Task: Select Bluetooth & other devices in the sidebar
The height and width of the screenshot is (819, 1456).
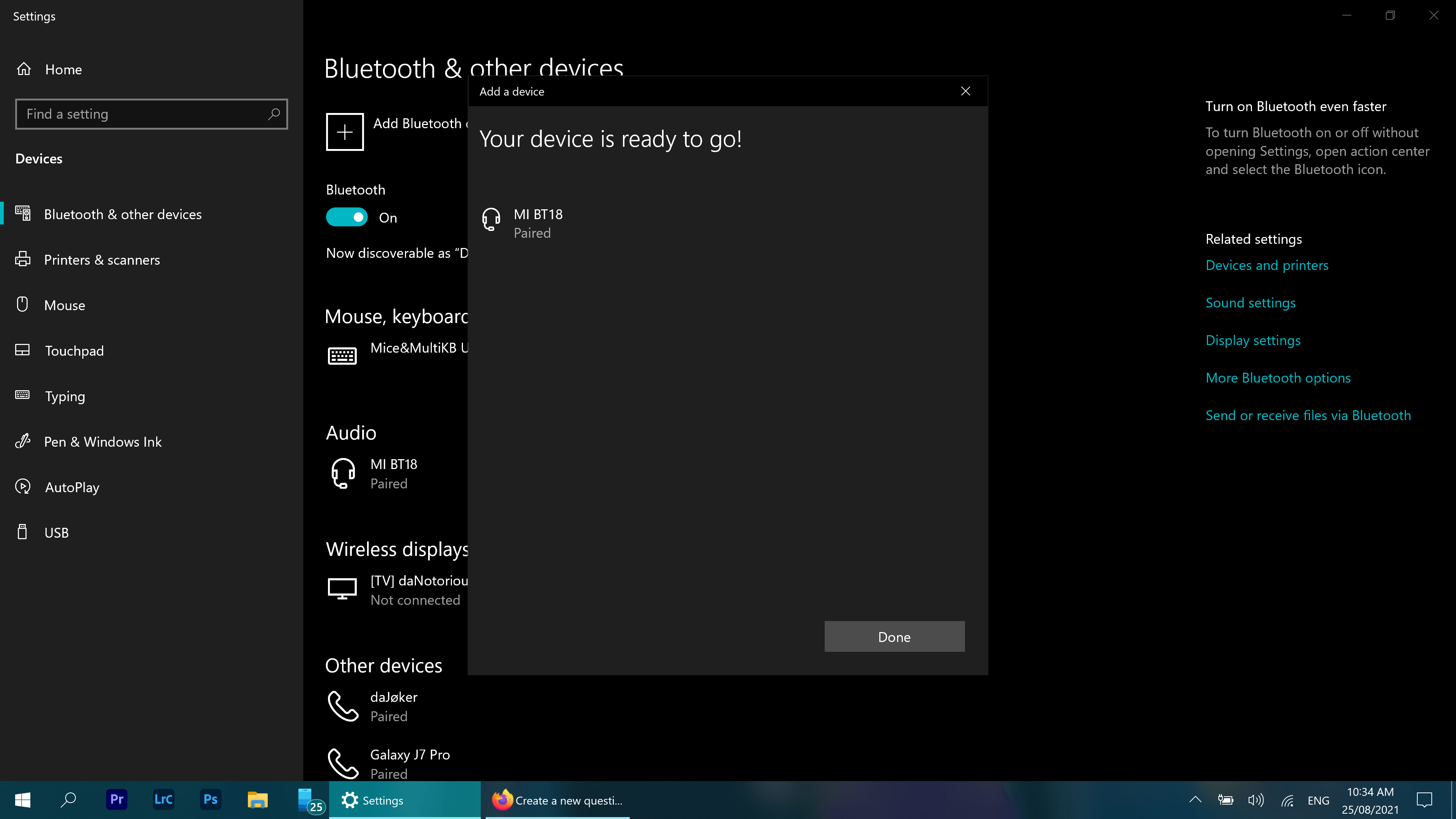Action: pos(152,214)
